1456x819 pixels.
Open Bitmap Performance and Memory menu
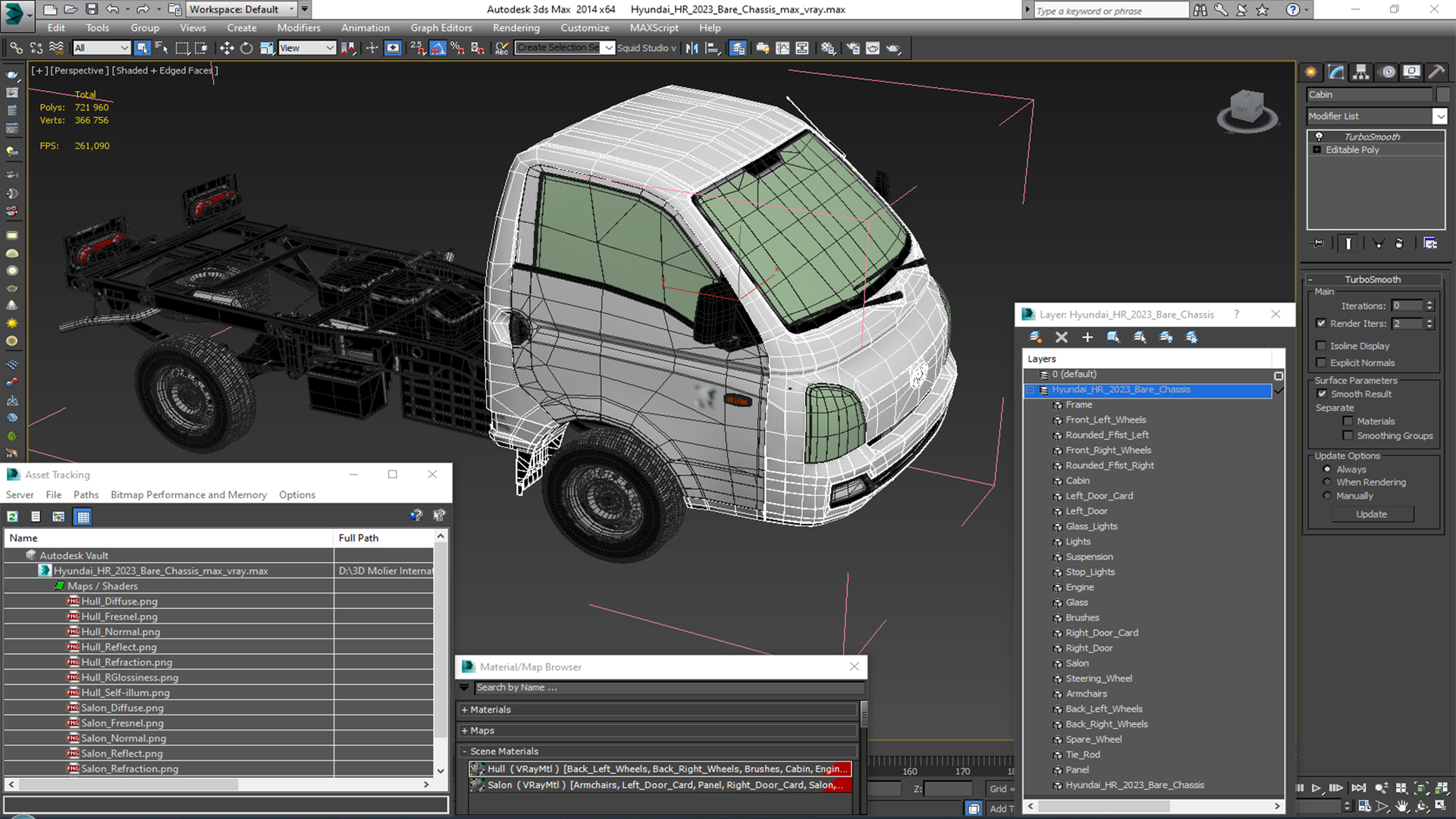(x=189, y=494)
